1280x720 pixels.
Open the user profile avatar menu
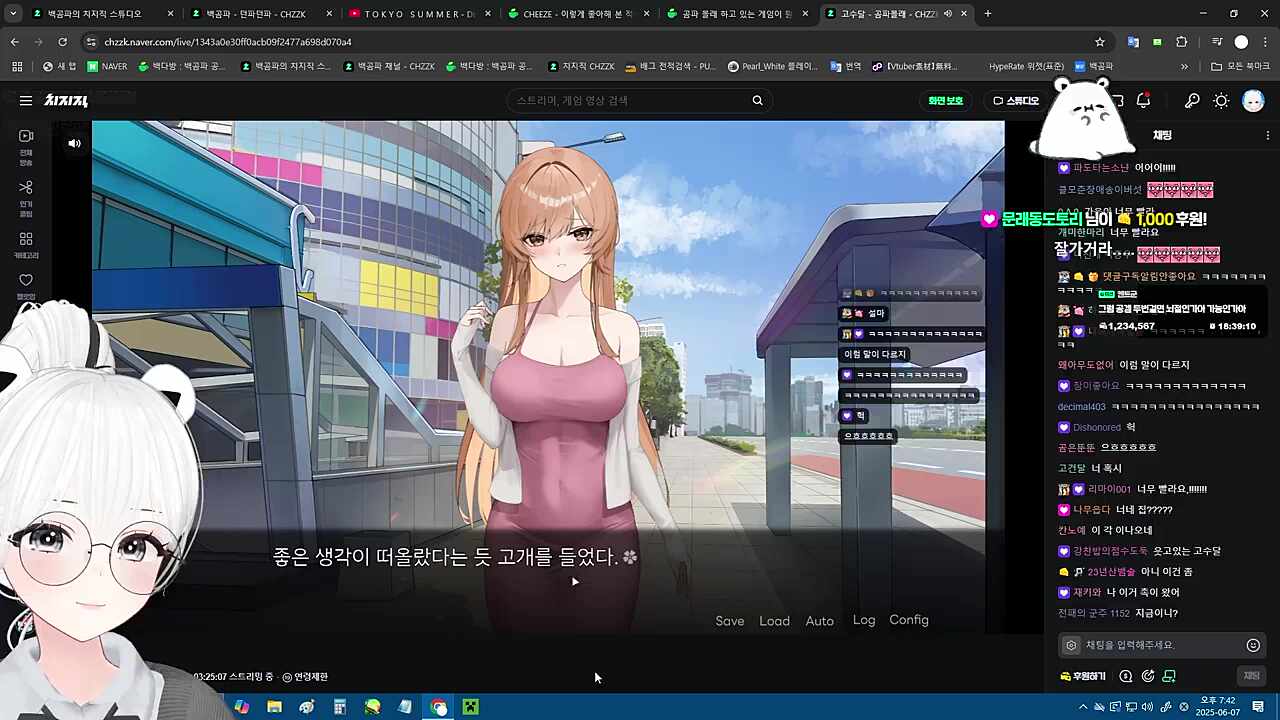point(1253,100)
